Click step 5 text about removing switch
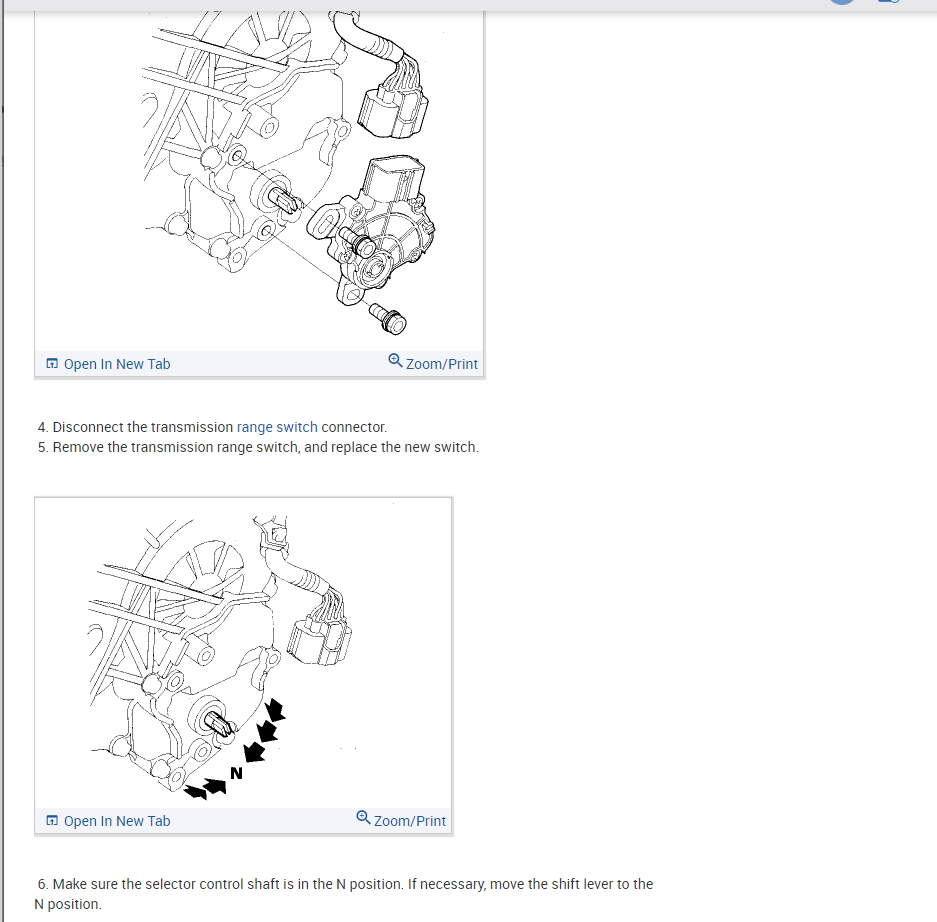Viewport: 937px width, 922px height. point(258,448)
